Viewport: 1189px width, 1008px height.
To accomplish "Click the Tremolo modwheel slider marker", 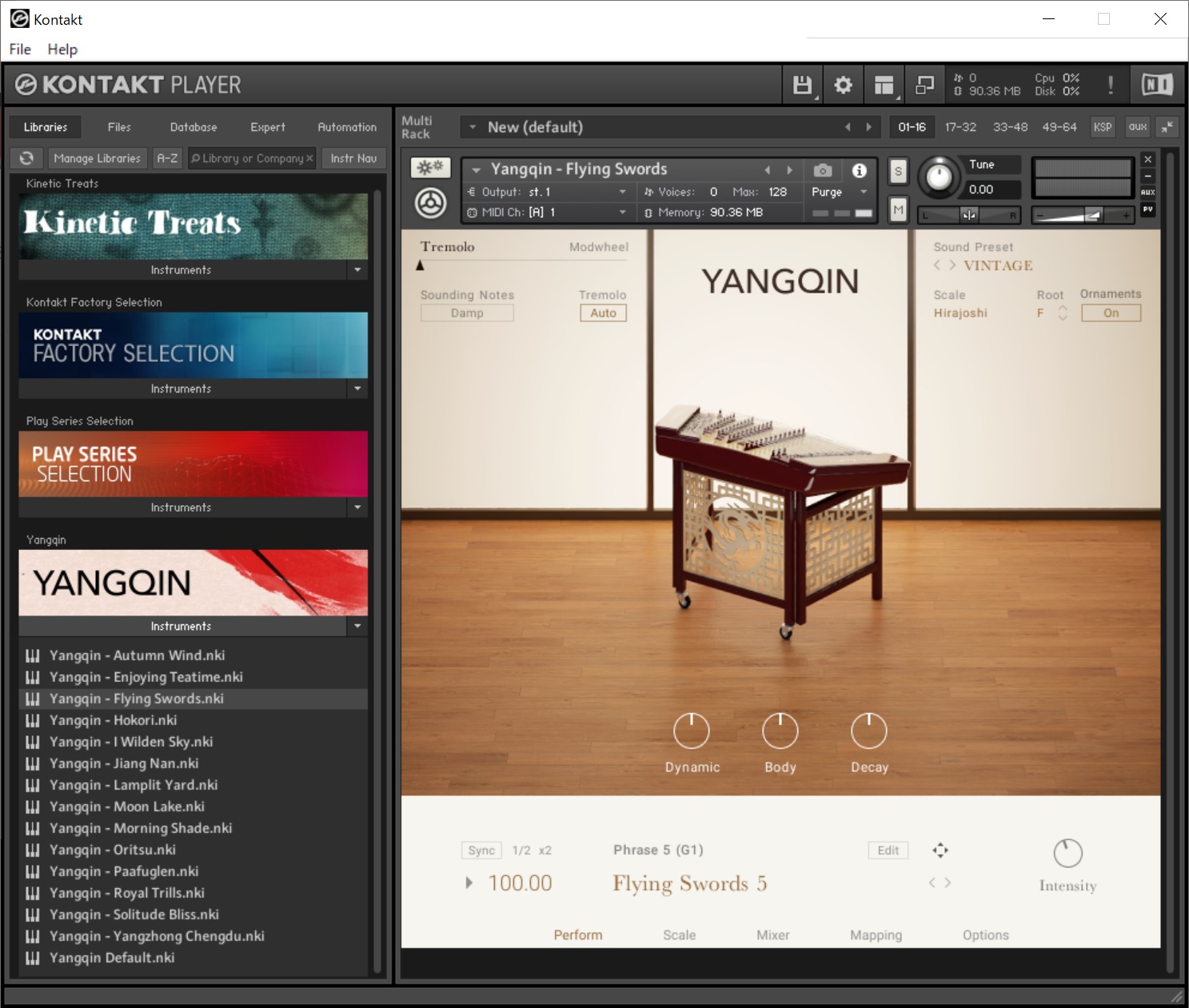I will point(420,266).
